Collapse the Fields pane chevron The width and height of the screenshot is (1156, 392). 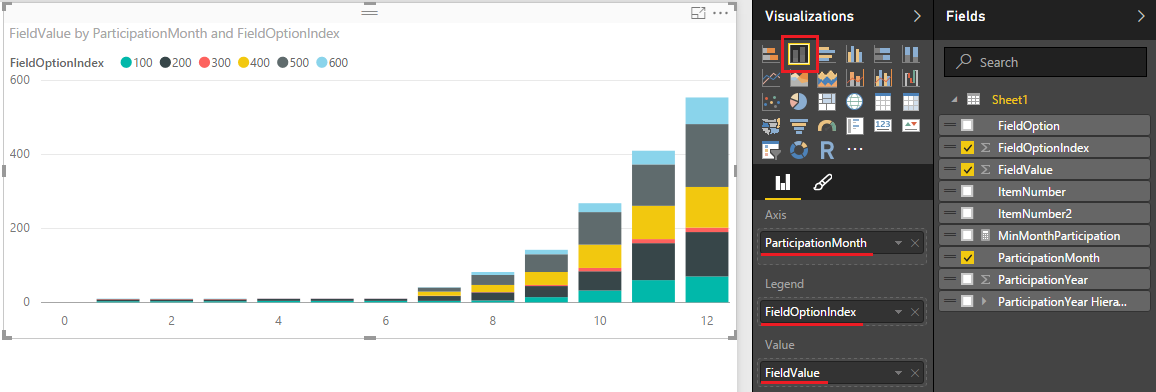1141,16
